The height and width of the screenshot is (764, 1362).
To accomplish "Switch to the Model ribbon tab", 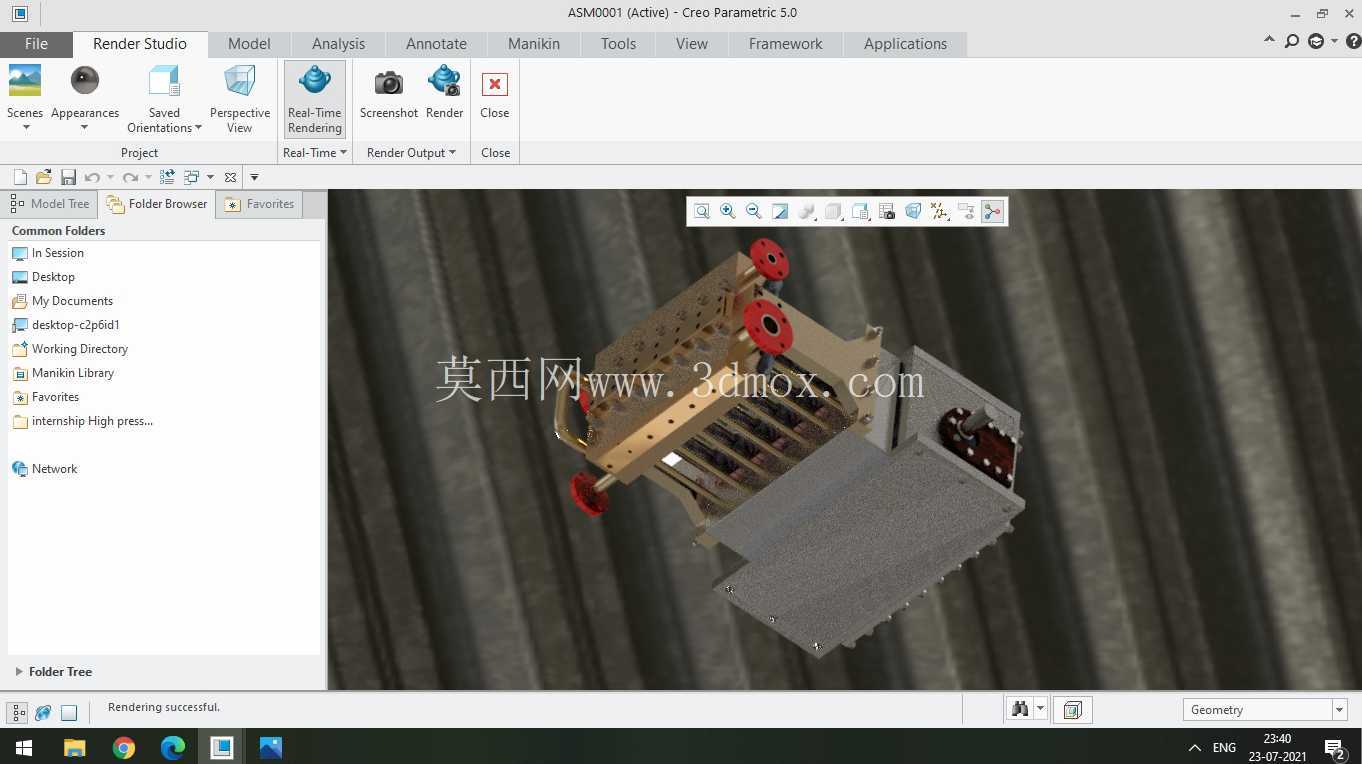I will (x=249, y=44).
